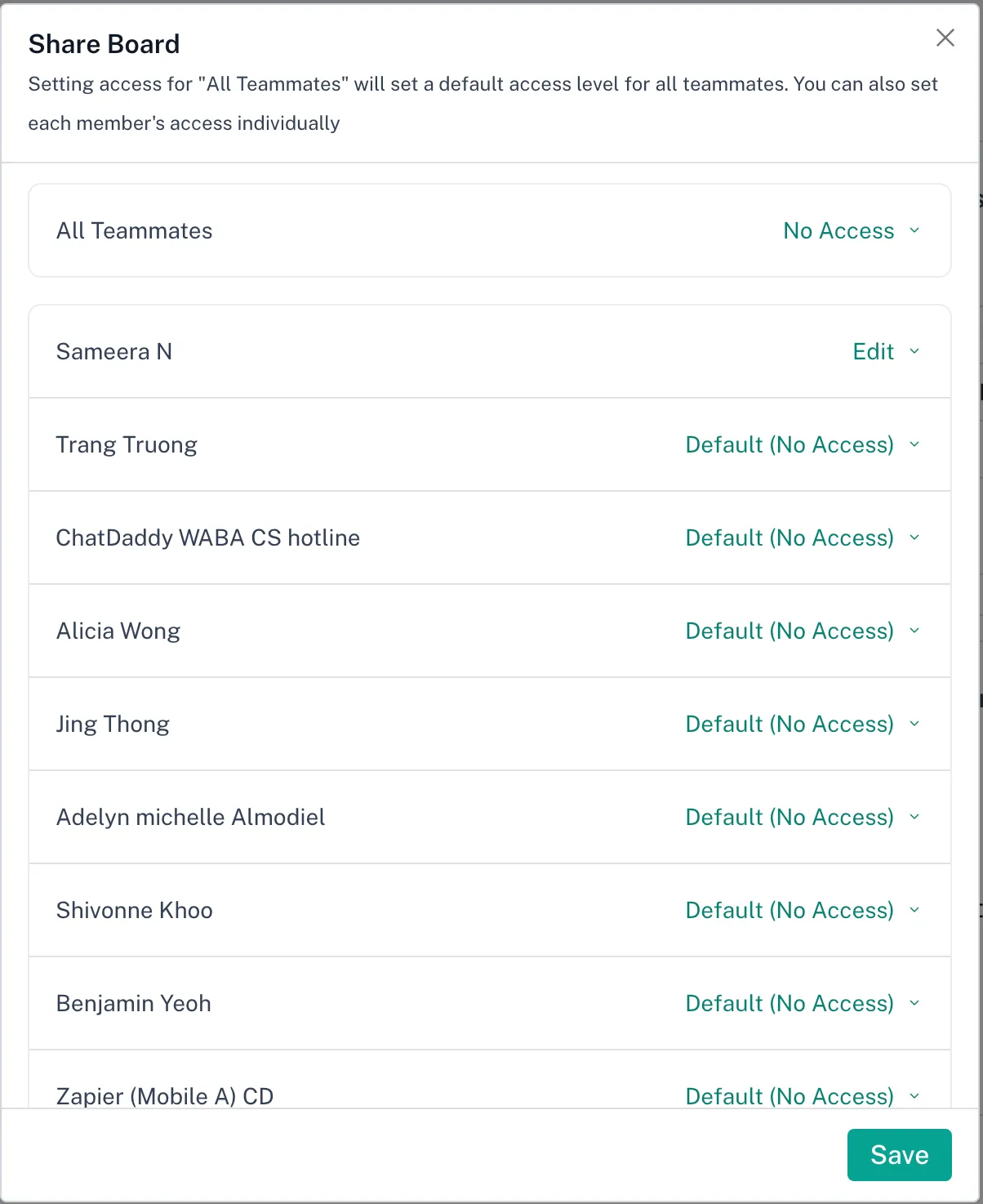Set access for Adelyn michelle Almodiel
This screenshot has height=1204, width=983.
[790, 818]
